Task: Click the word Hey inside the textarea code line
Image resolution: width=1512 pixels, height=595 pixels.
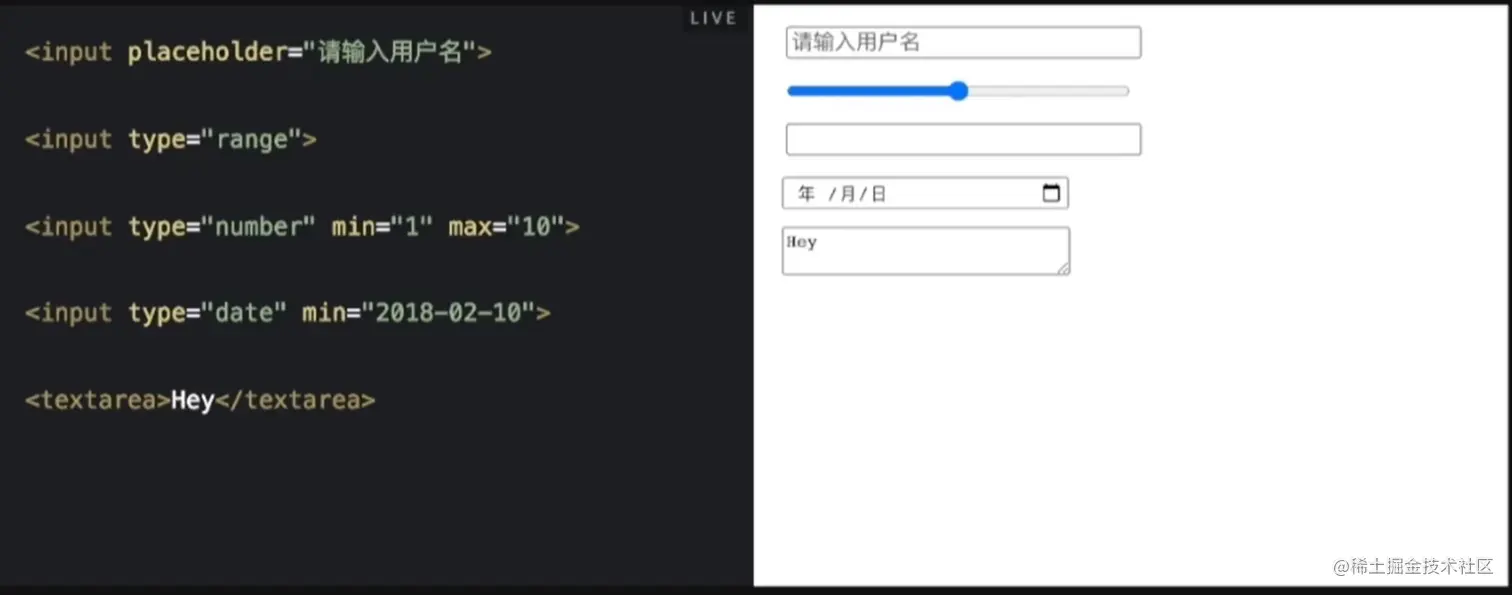Action: (194, 399)
